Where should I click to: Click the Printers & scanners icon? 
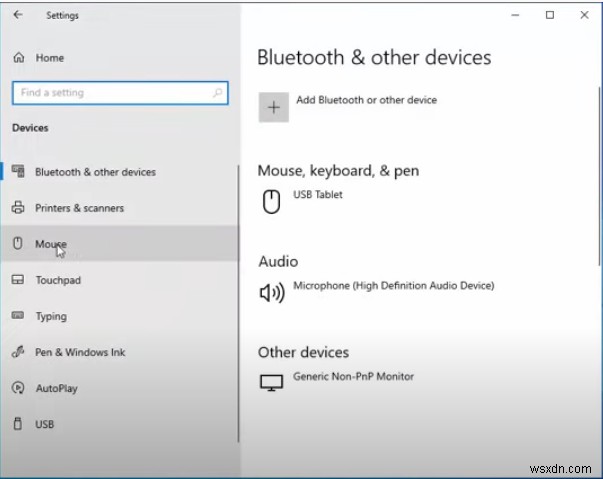point(17,208)
